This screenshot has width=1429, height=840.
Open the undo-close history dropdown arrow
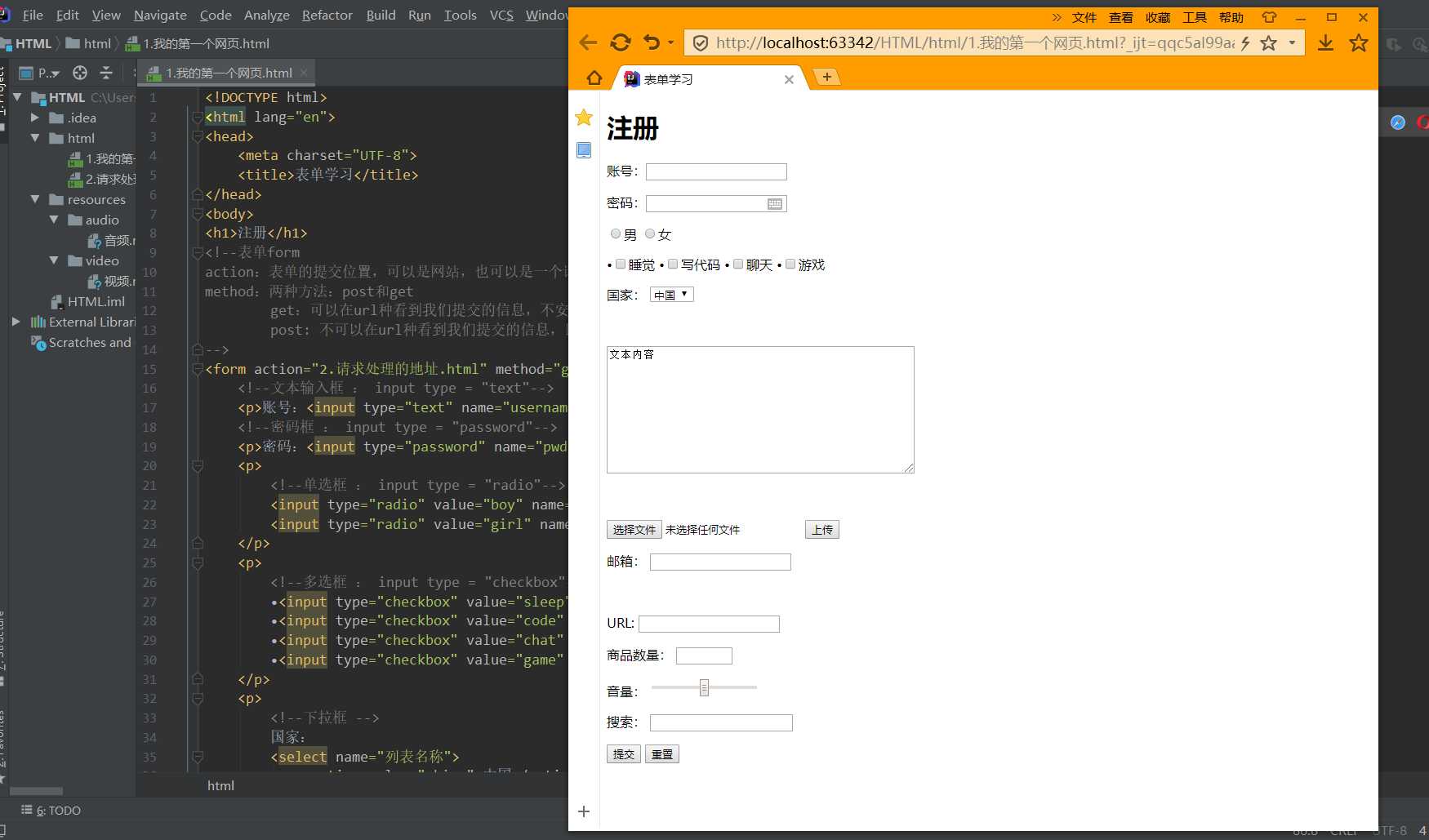(671, 42)
